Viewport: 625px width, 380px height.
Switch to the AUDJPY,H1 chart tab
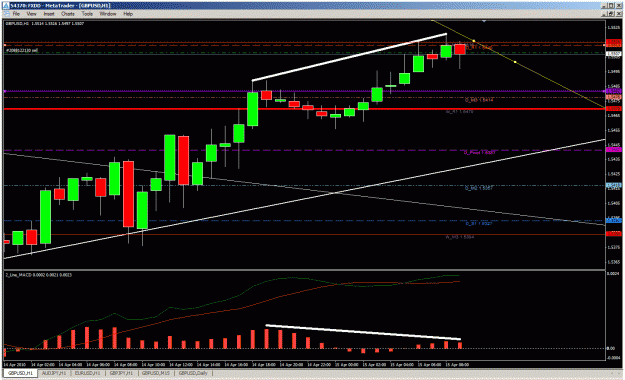(54, 373)
